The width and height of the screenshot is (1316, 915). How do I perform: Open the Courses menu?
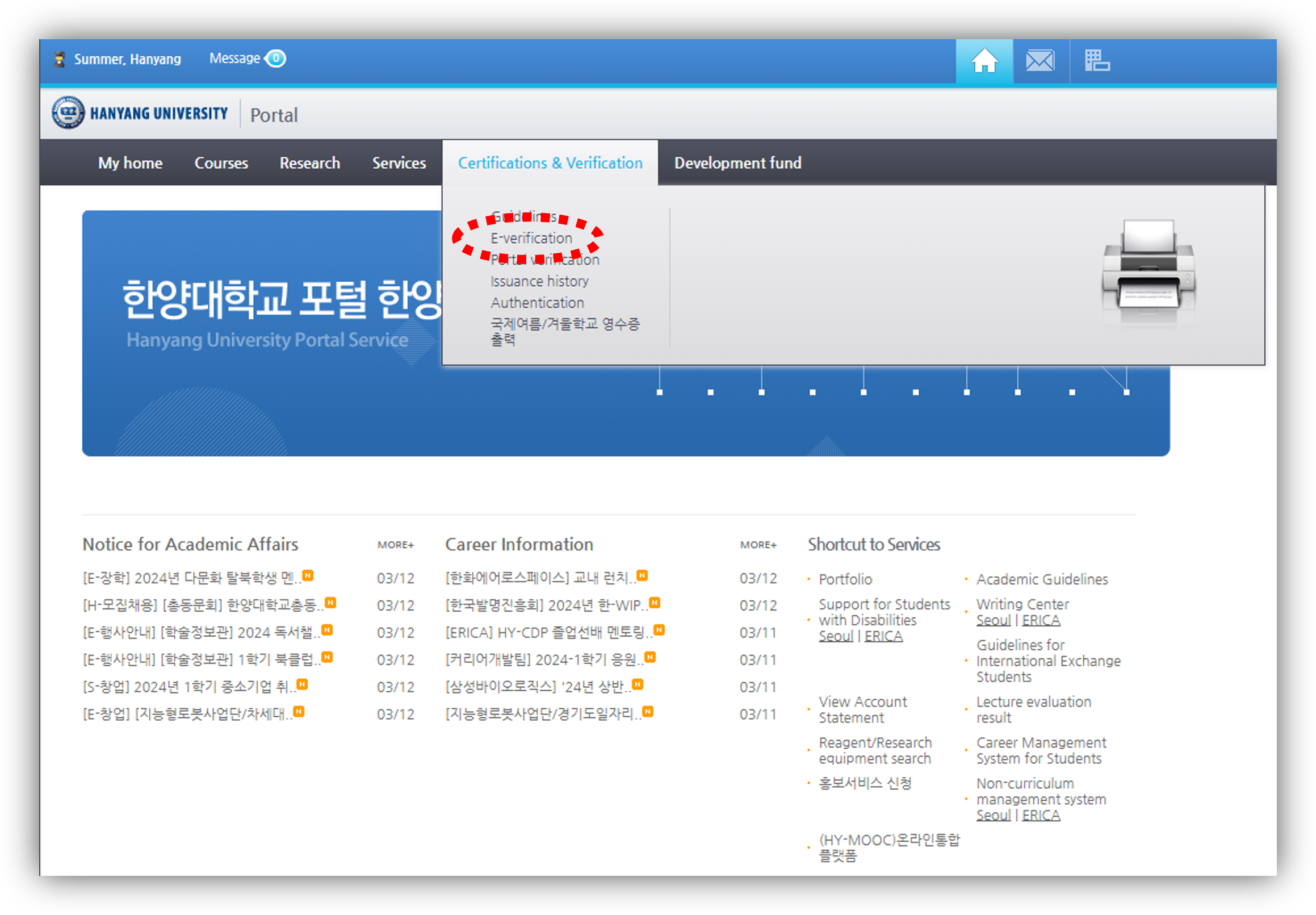221,164
